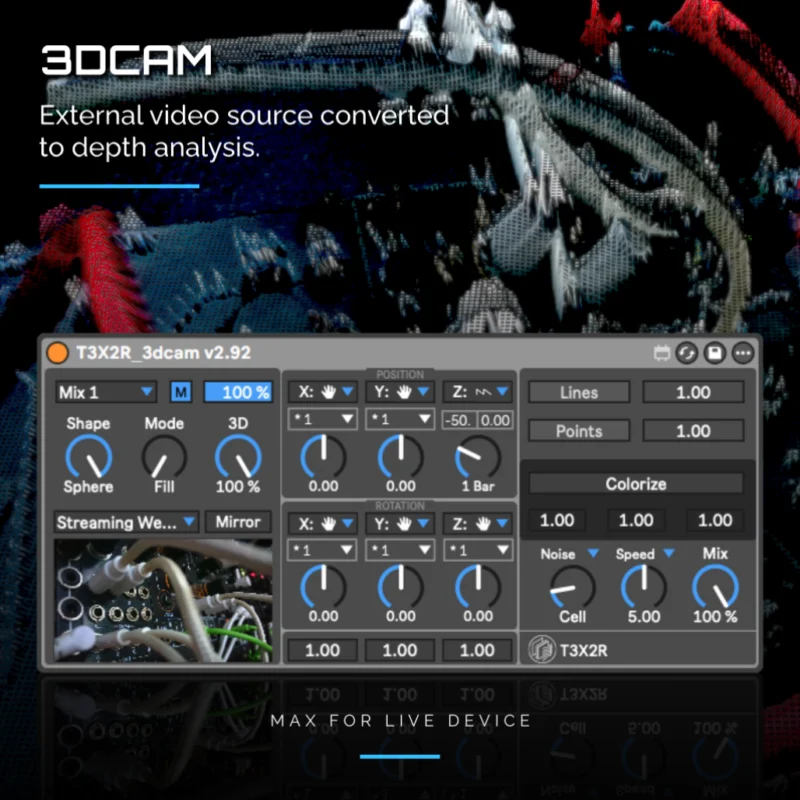800x800 pixels.
Task: Click the waveform icon for Position Z
Action: (483, 392)
